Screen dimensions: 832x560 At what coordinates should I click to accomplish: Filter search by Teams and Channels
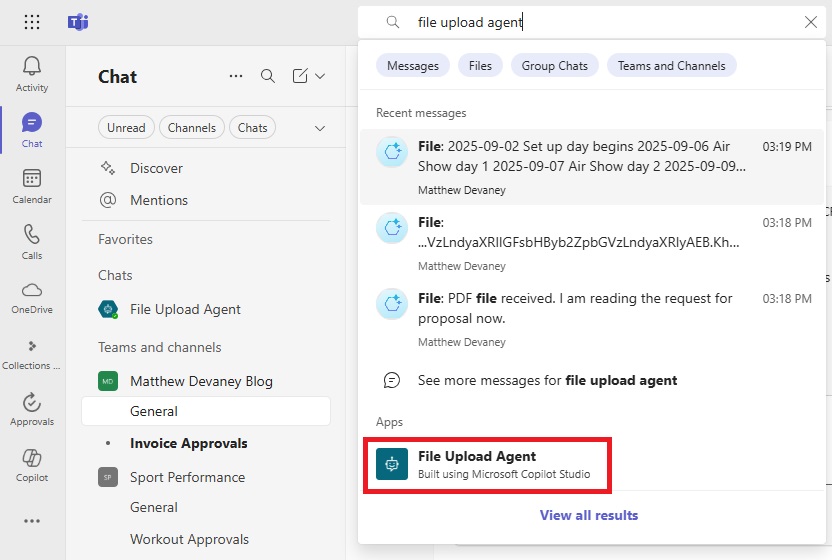(671, 65)
